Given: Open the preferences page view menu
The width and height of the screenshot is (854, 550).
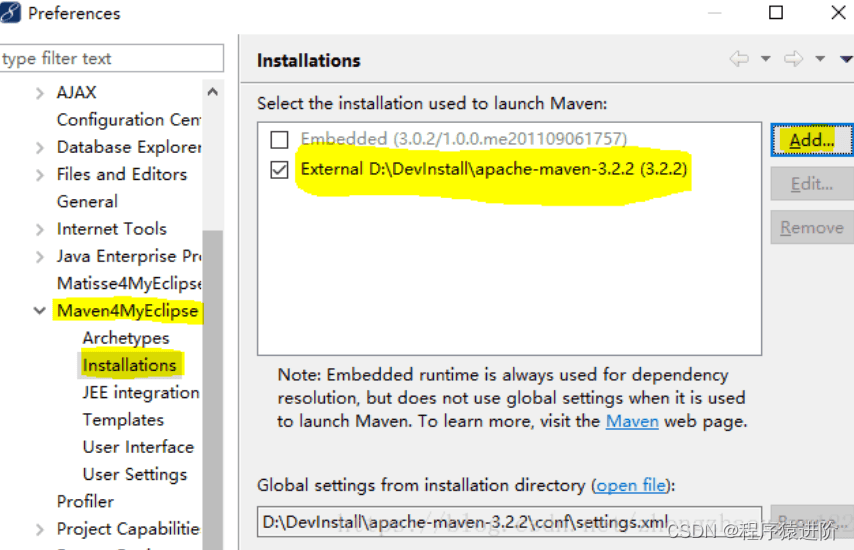Looking at the screenshot, I should click(x=846, y=59).
